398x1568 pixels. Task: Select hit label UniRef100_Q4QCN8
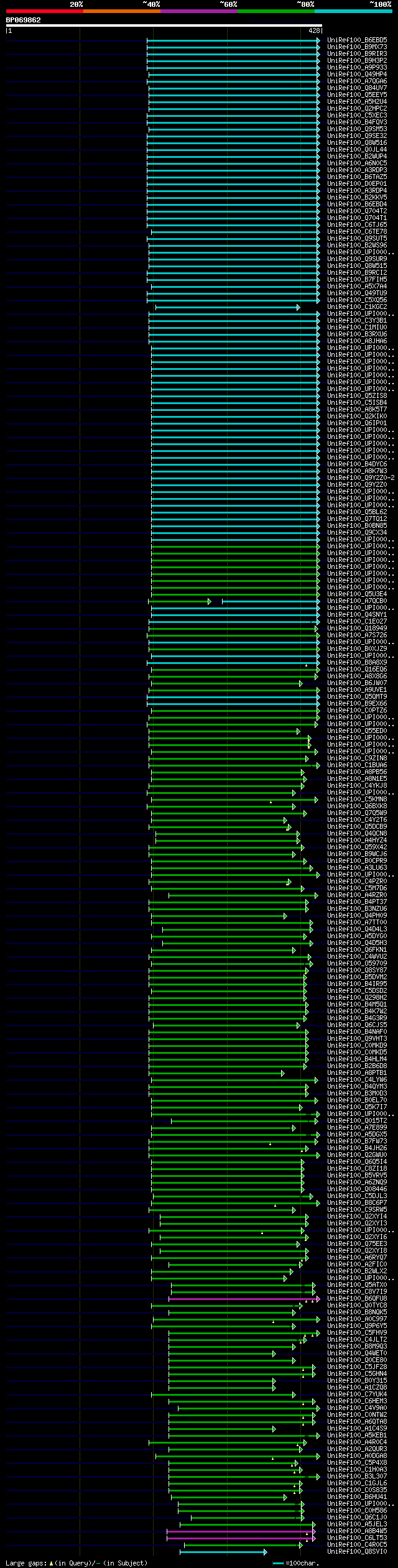(357, 834)
